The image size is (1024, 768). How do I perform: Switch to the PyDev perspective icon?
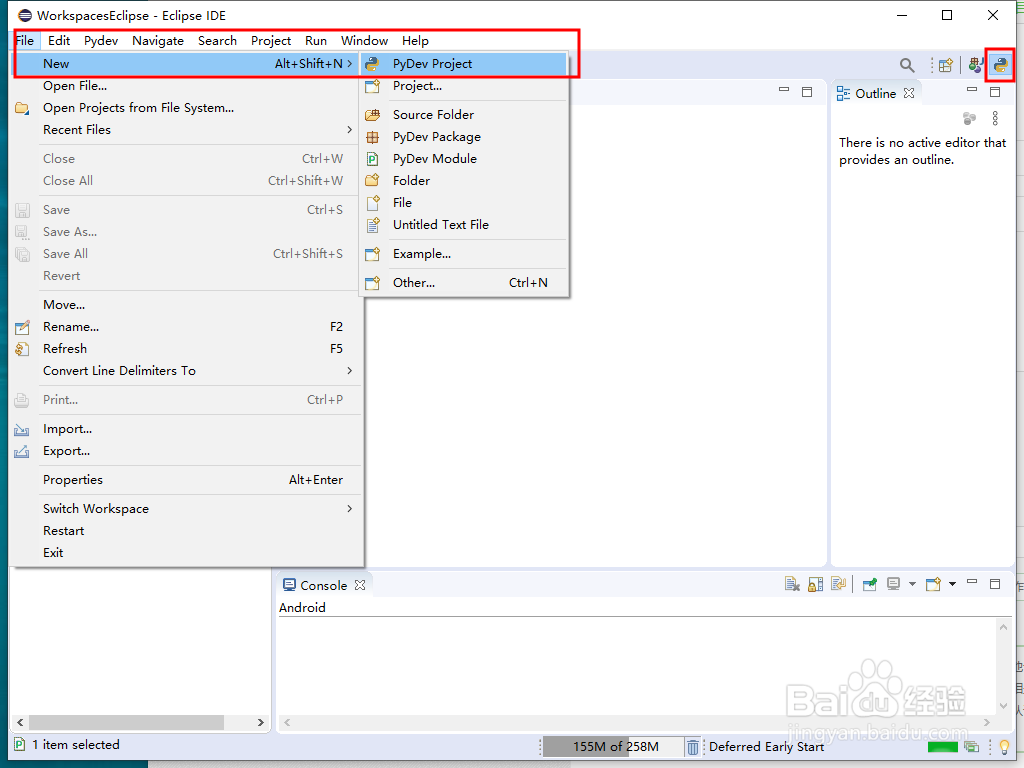[1000, 65]
